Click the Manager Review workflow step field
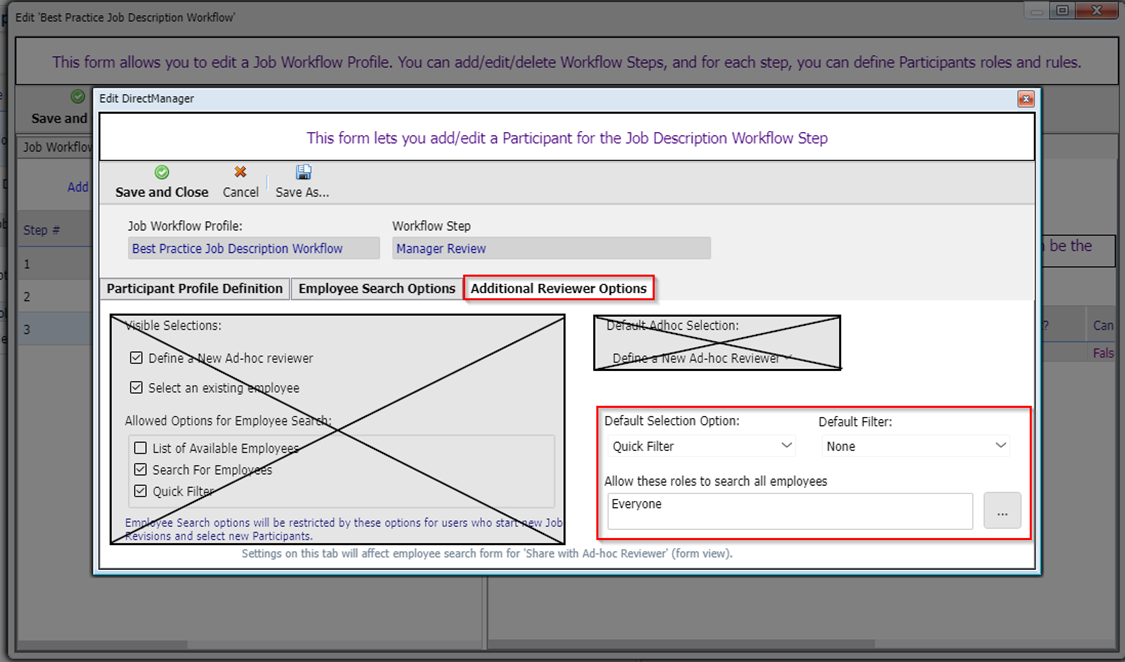The height and width of the screenshot is (662, 1125). coord(550,249)
